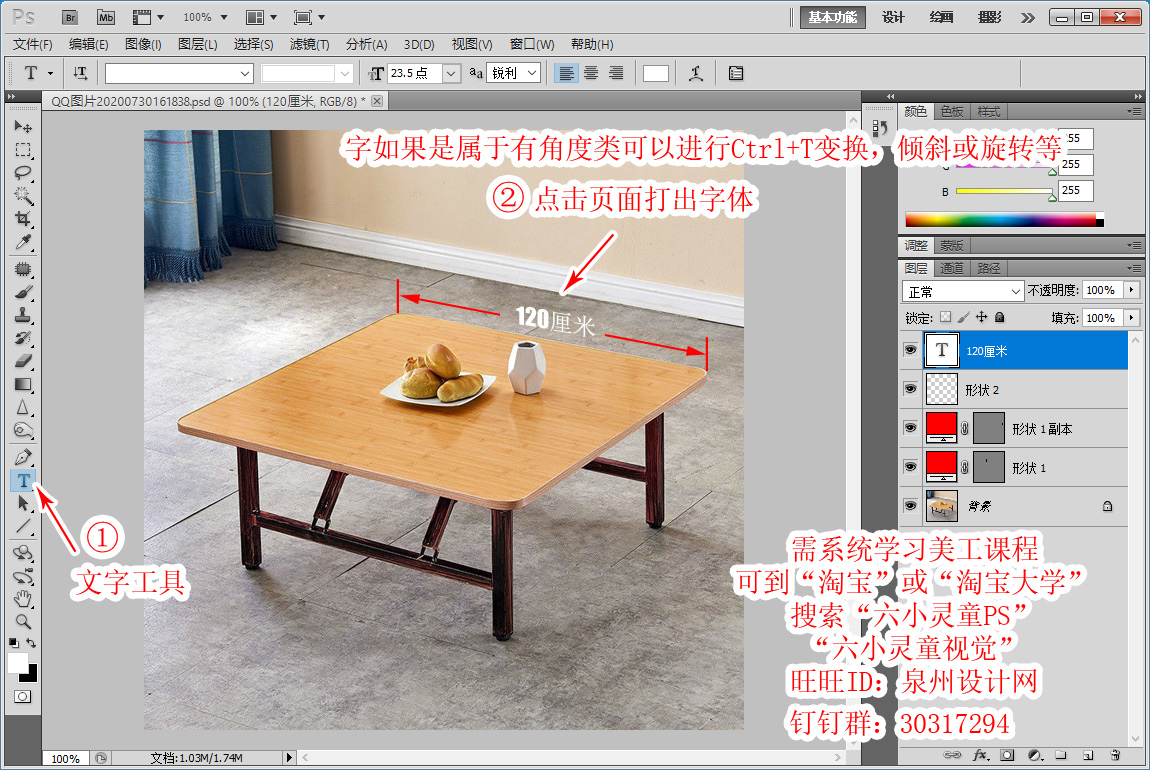Viewport: 1150px width, 770px height.
Task: Select the Eyedropper tool
Action: click(x=23, y=242)
